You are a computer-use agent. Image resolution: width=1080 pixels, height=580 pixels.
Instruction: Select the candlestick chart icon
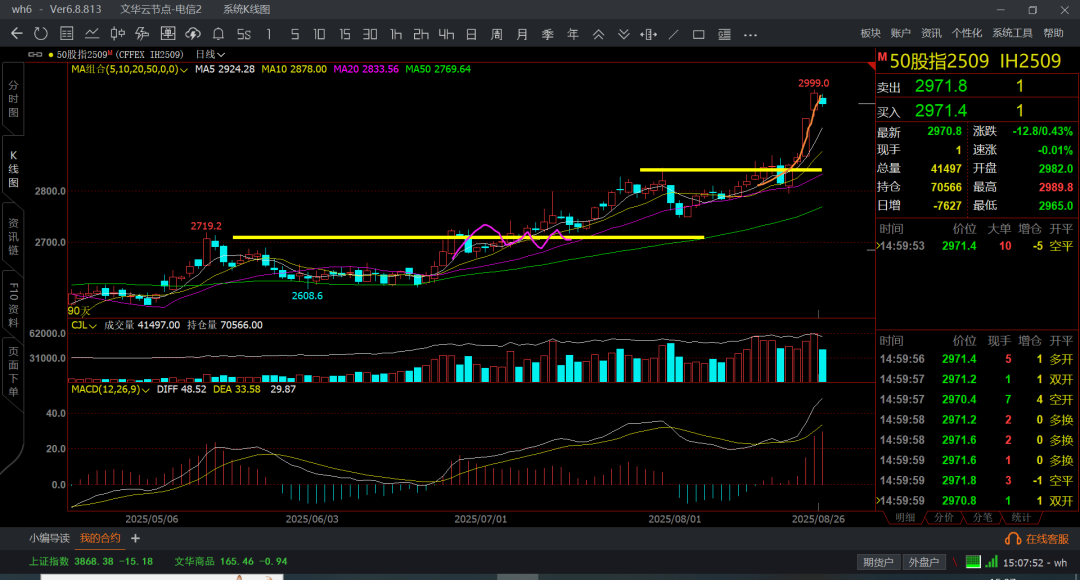[x=118, y=34]
